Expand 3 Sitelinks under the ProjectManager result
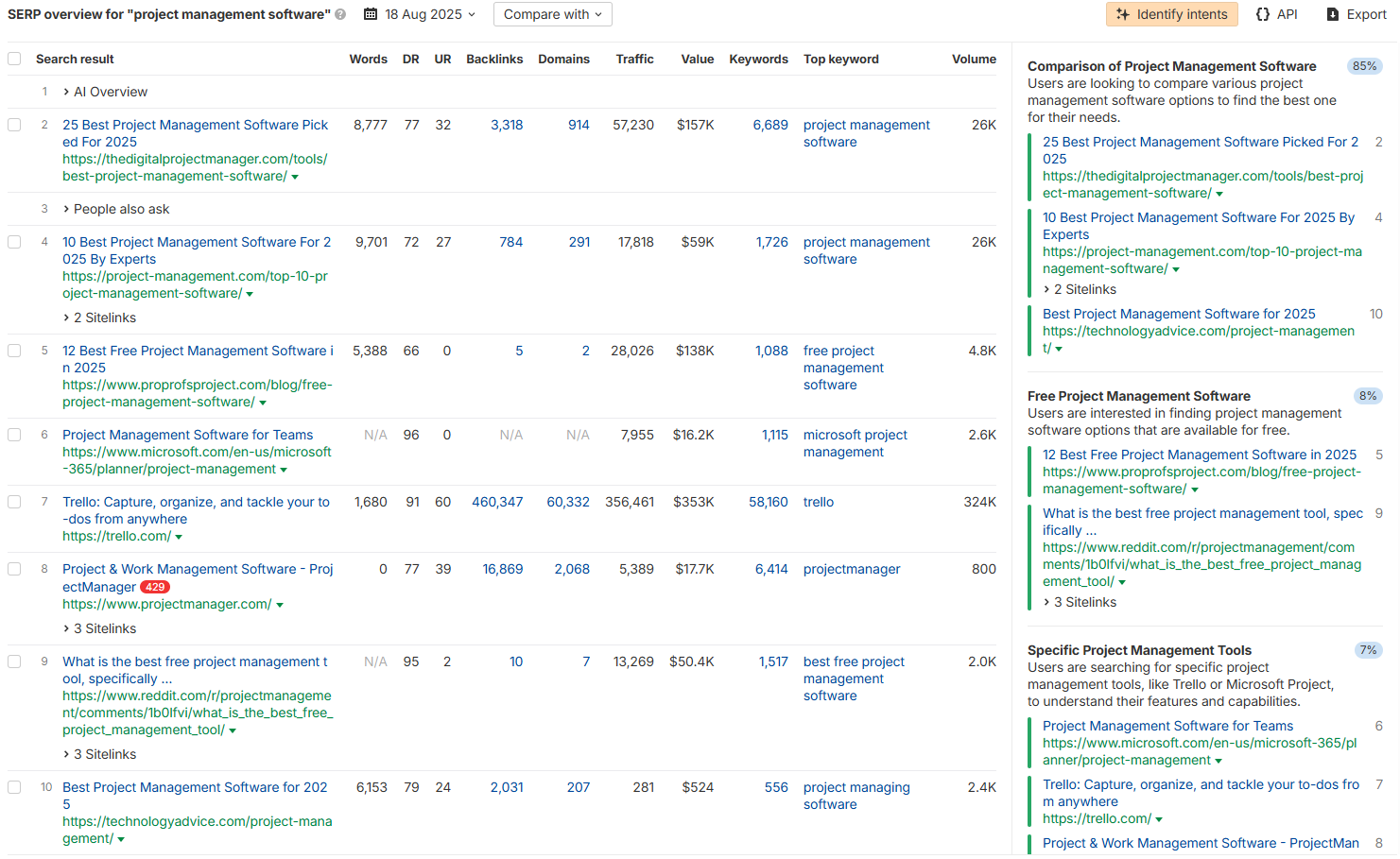This screenshot has height=859, width=1400. click(104, 629)
